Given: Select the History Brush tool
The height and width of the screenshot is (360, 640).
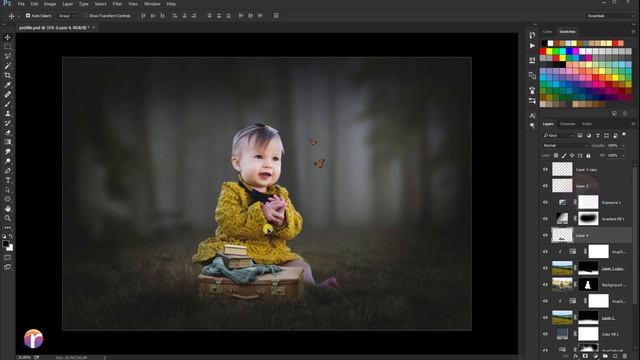Looking at the screenshot, I should [x=8, y=123].
